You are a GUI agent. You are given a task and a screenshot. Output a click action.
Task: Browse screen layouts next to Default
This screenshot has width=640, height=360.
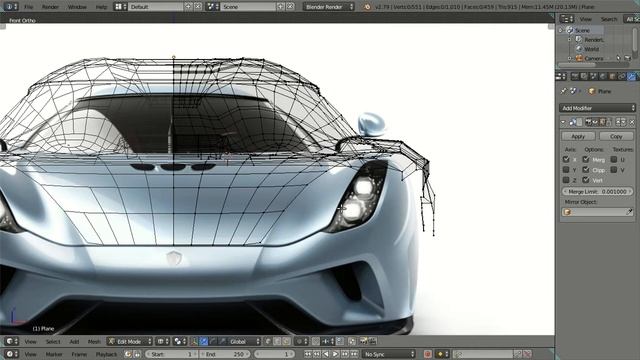coord(120,7)
